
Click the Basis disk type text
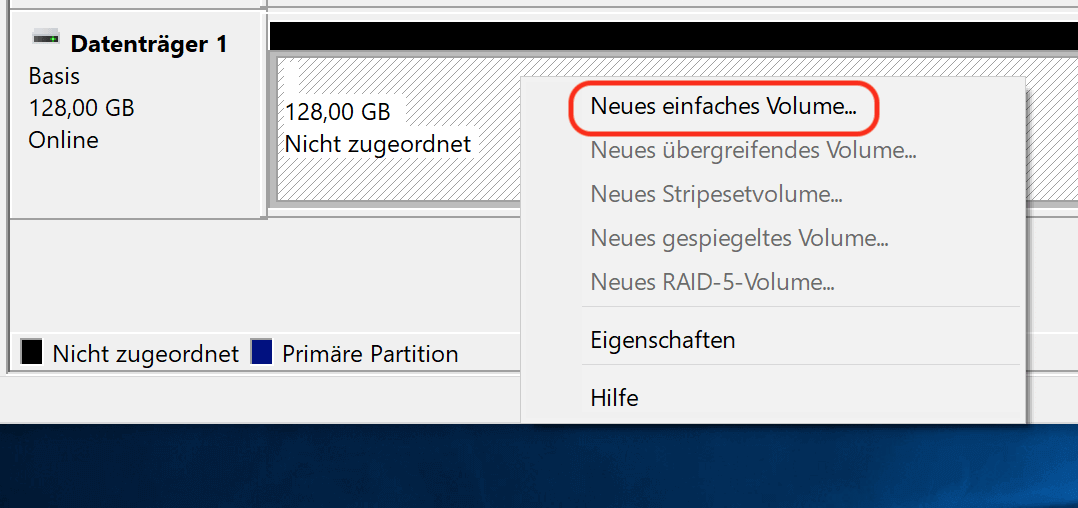[54, 76]
